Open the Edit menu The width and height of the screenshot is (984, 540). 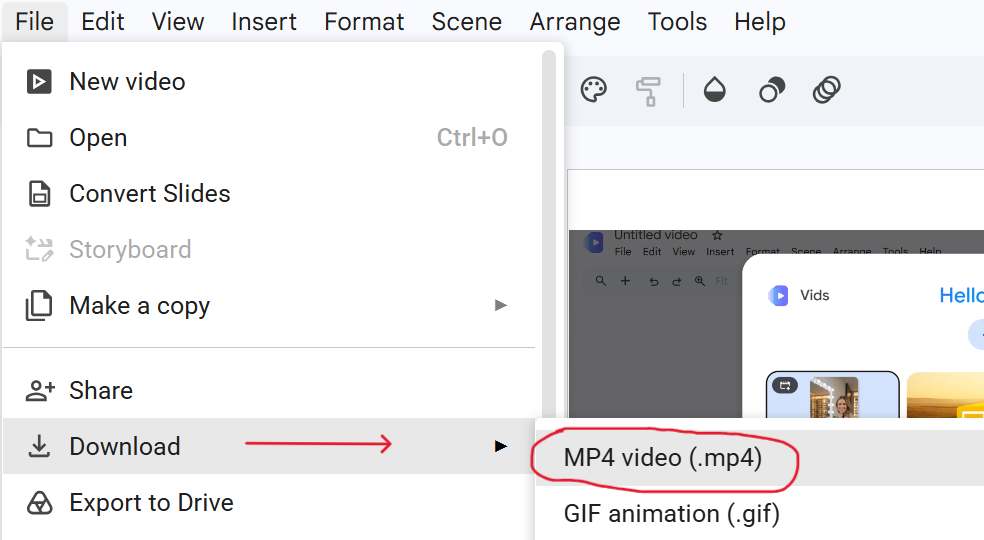tap(103, 22)
